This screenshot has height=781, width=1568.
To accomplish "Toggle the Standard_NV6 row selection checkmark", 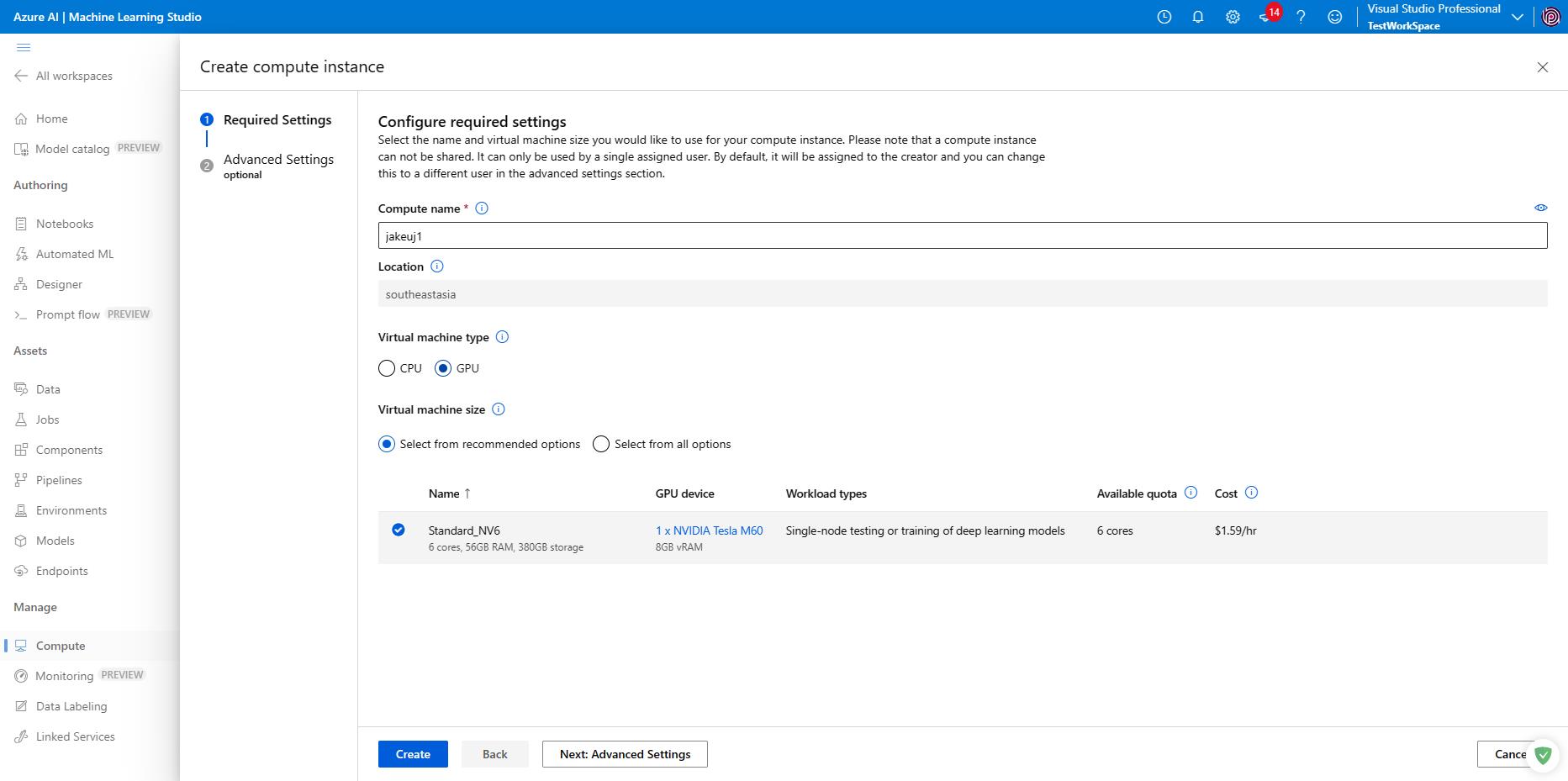I will [x=399, y=530].
